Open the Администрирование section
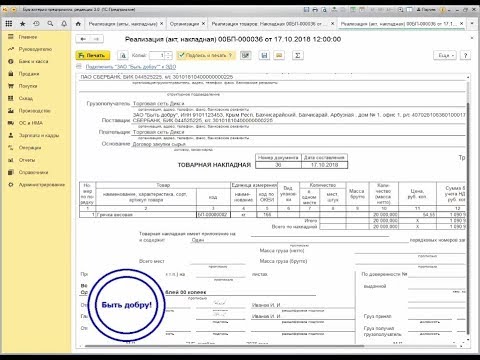This screenshot has width=480, height=360. tap(42, 185)
